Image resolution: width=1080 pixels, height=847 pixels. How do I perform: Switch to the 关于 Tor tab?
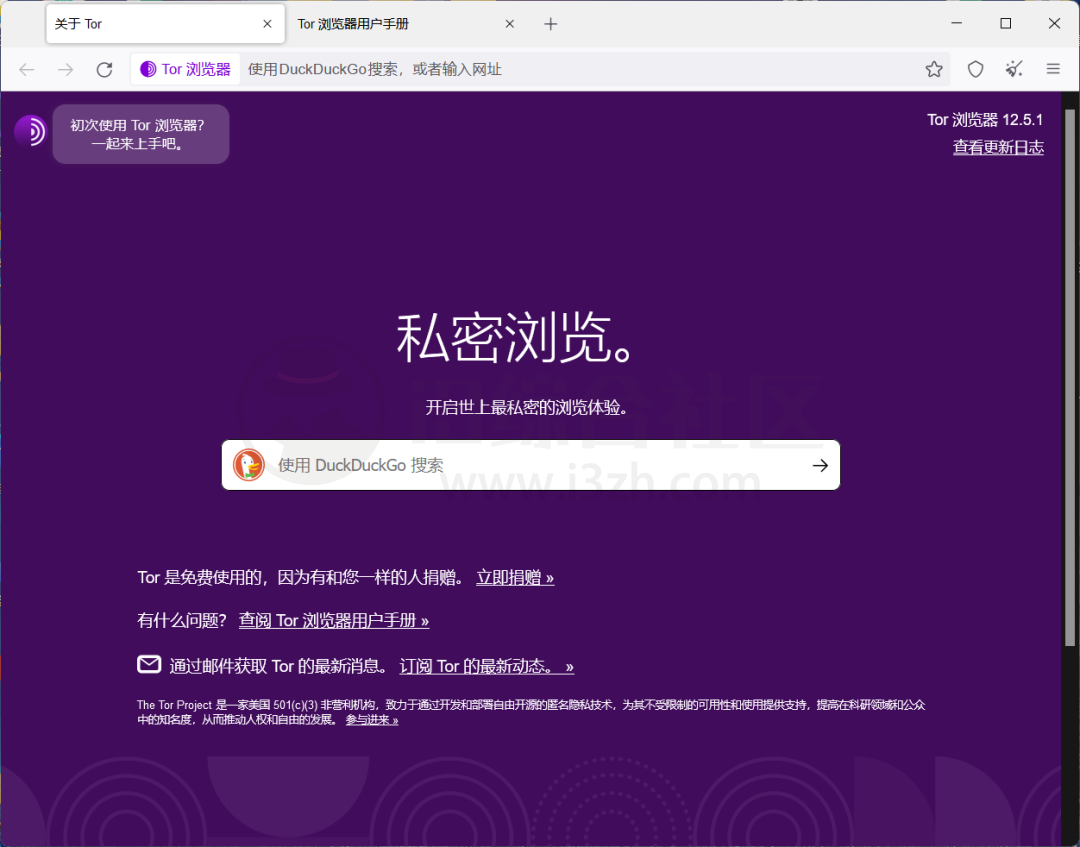165,24
